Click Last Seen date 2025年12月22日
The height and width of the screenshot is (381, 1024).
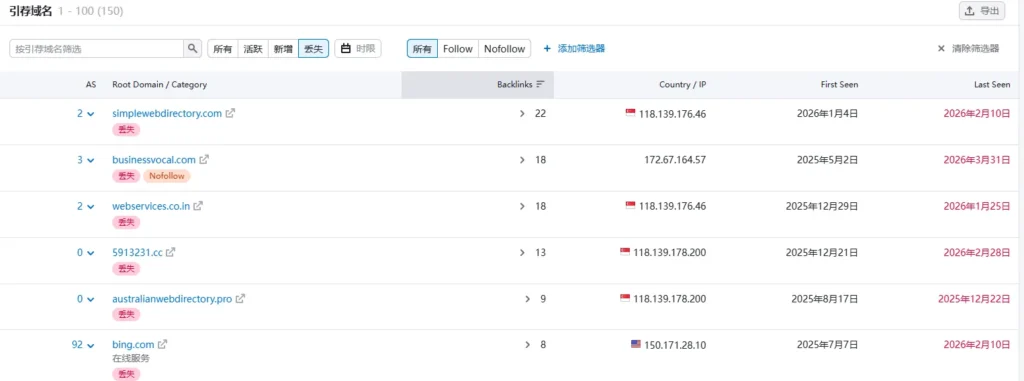(974, 299)
